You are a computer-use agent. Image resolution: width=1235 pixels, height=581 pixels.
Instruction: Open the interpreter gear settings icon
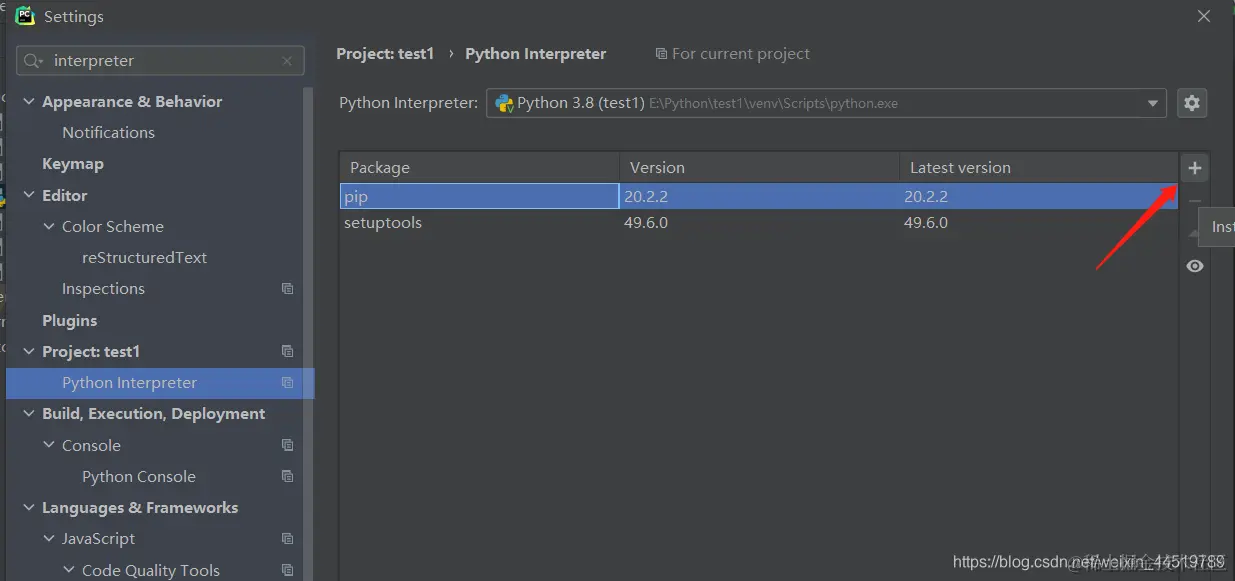(x=1191, y=103)
